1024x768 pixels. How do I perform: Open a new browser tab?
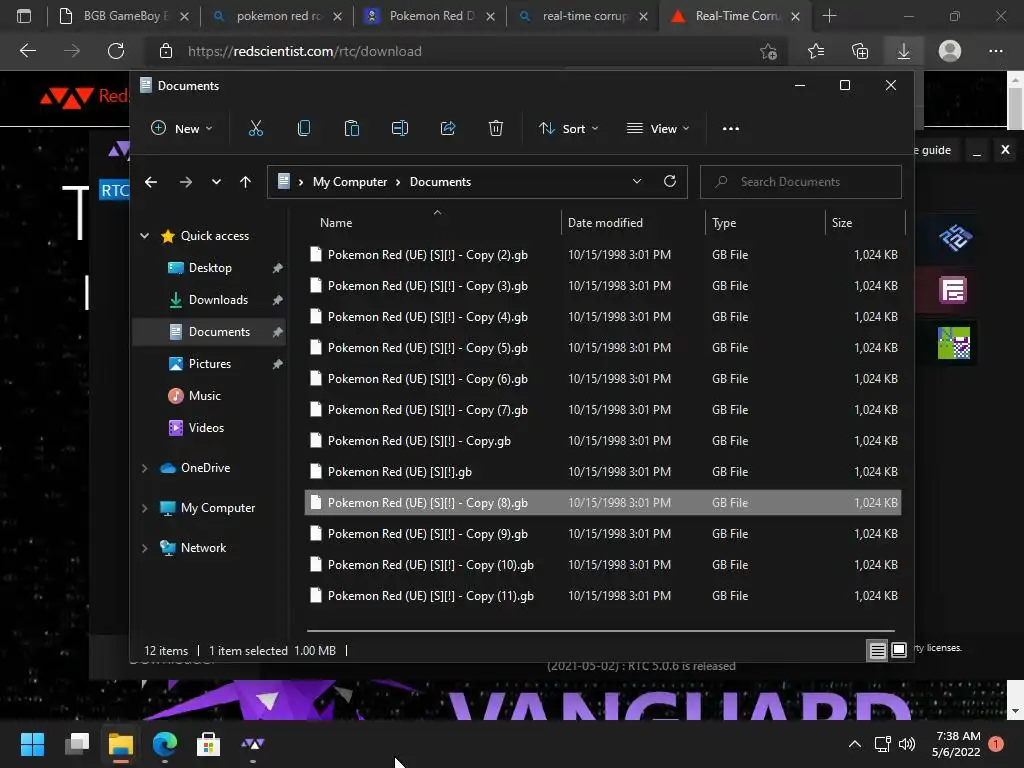coord(829,16)
